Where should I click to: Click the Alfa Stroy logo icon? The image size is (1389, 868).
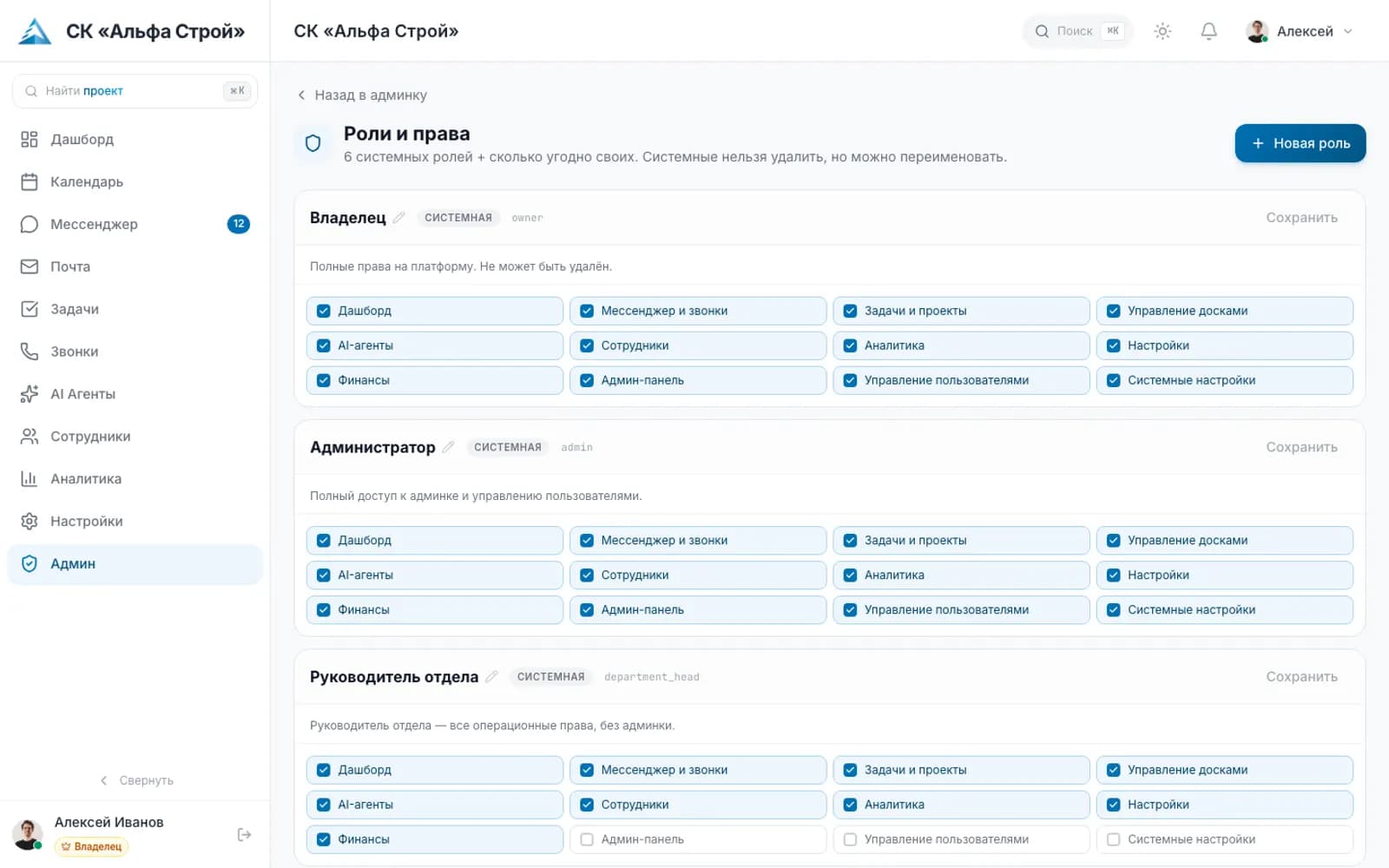35,31
